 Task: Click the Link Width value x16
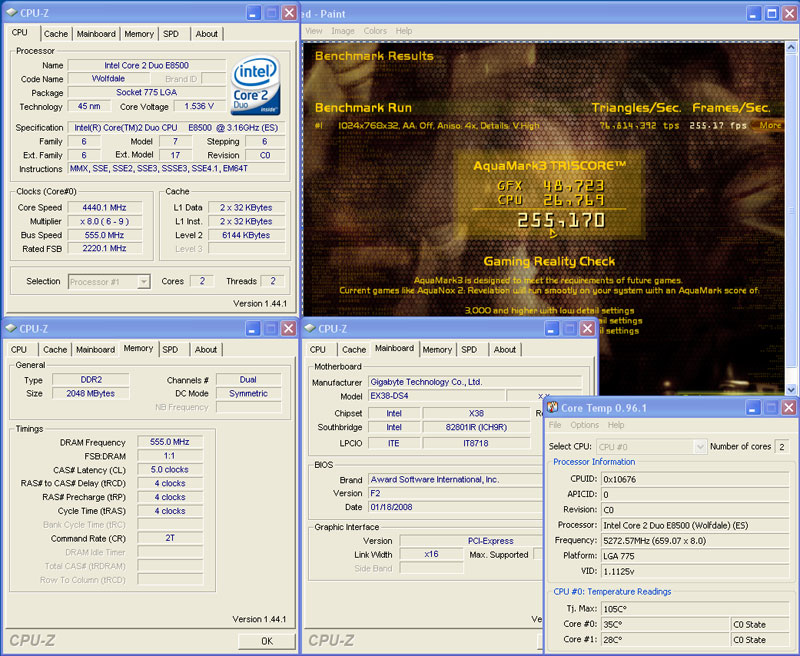(x=431, y=554)
